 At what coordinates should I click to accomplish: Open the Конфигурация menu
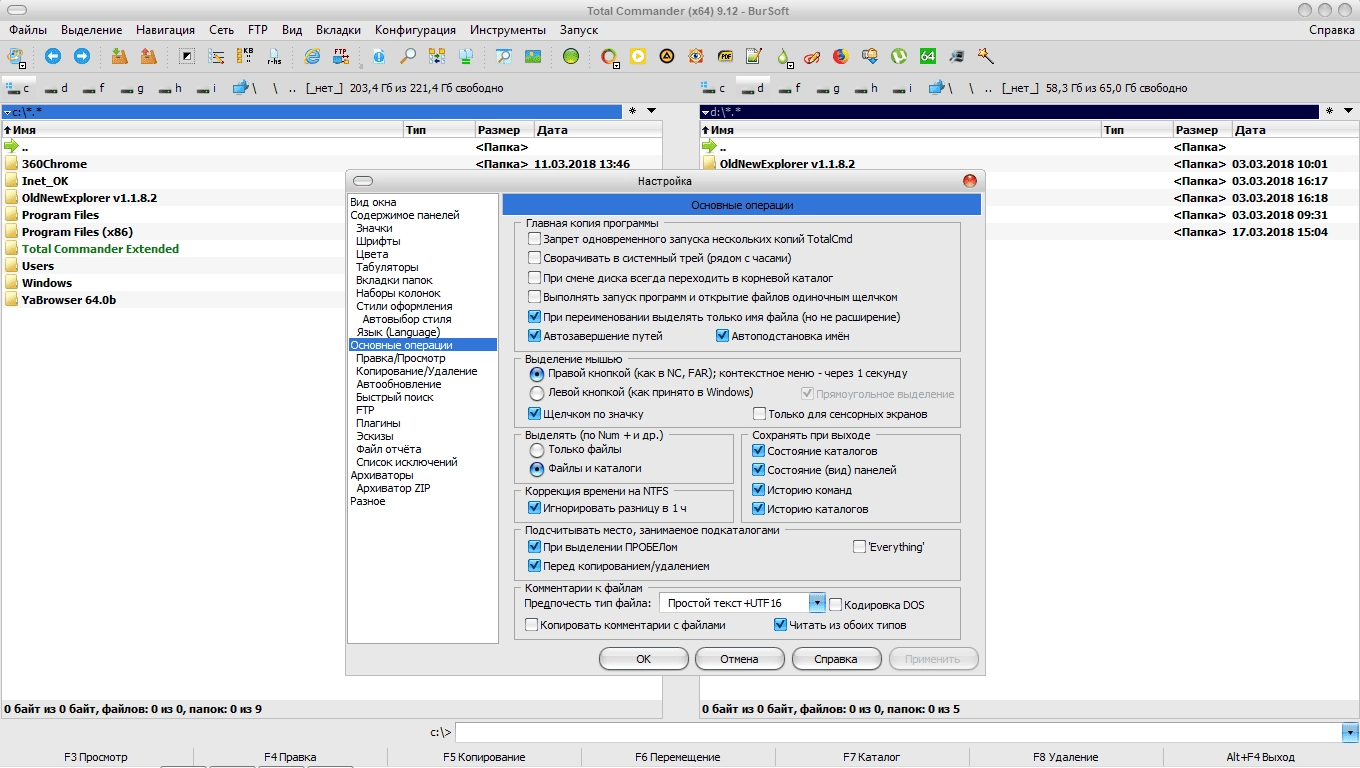416,30
